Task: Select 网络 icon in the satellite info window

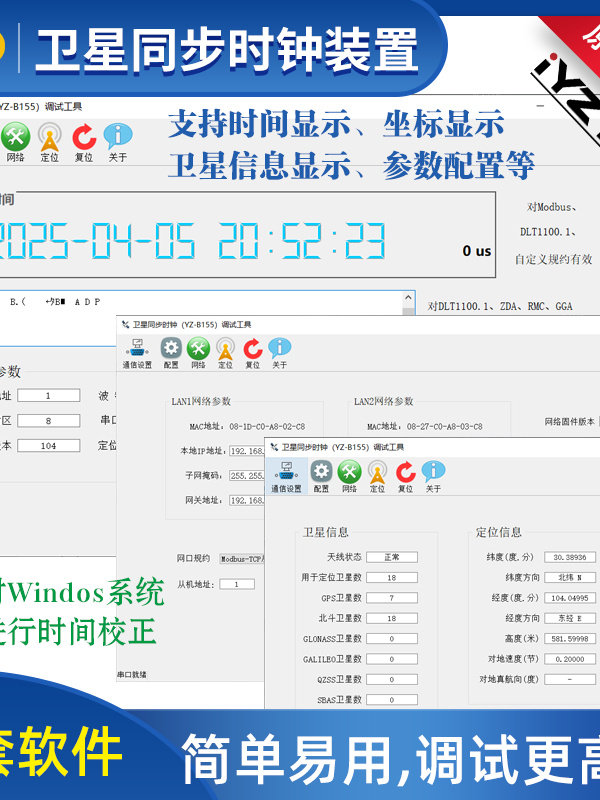Action: [x=349, y=475]
